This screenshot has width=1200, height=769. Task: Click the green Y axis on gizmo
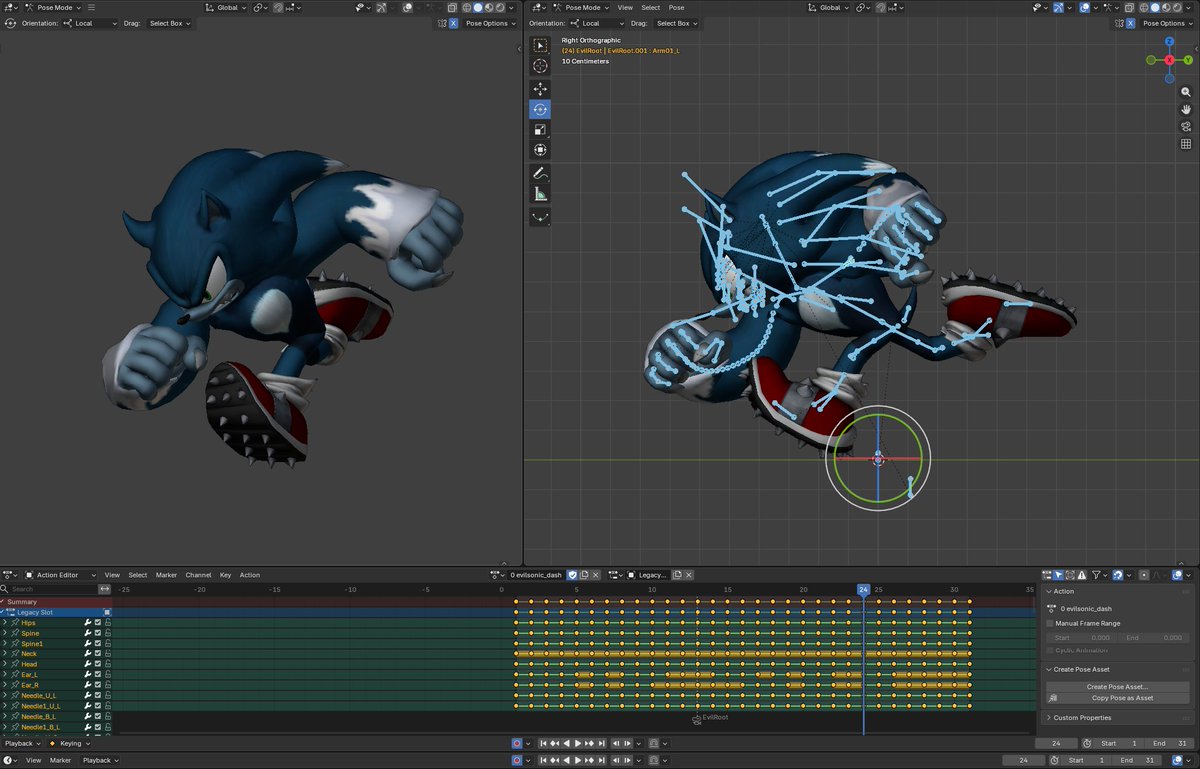pos(1188,60)
